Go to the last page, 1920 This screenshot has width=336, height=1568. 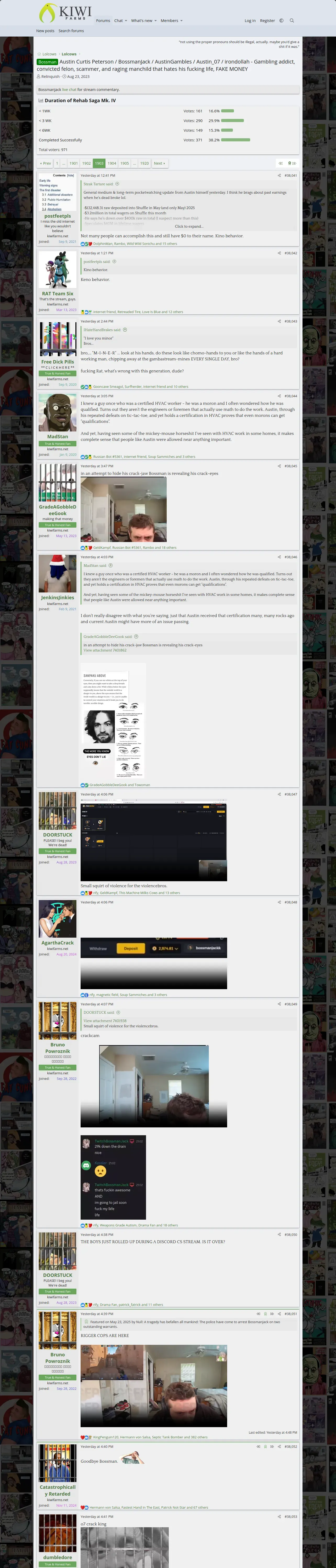click(144, 163)
